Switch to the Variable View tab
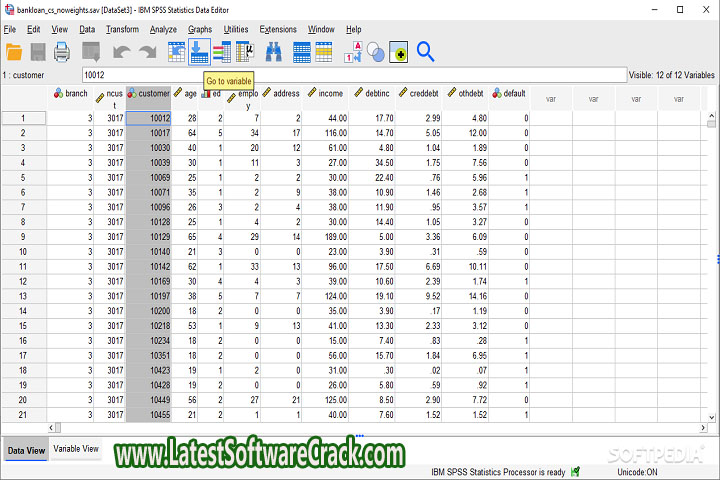Viewport: 720px width, 480px height. 76,449
